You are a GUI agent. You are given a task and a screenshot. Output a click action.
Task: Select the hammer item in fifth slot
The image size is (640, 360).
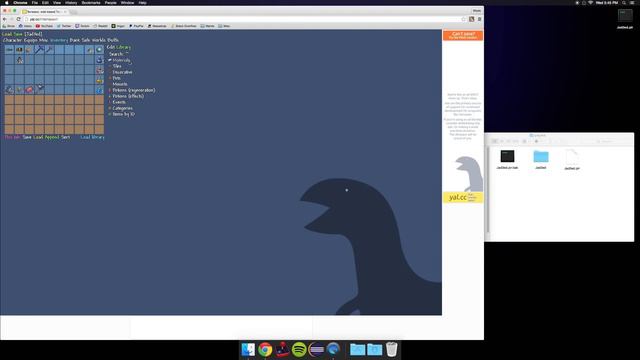[x=49, y=50]
